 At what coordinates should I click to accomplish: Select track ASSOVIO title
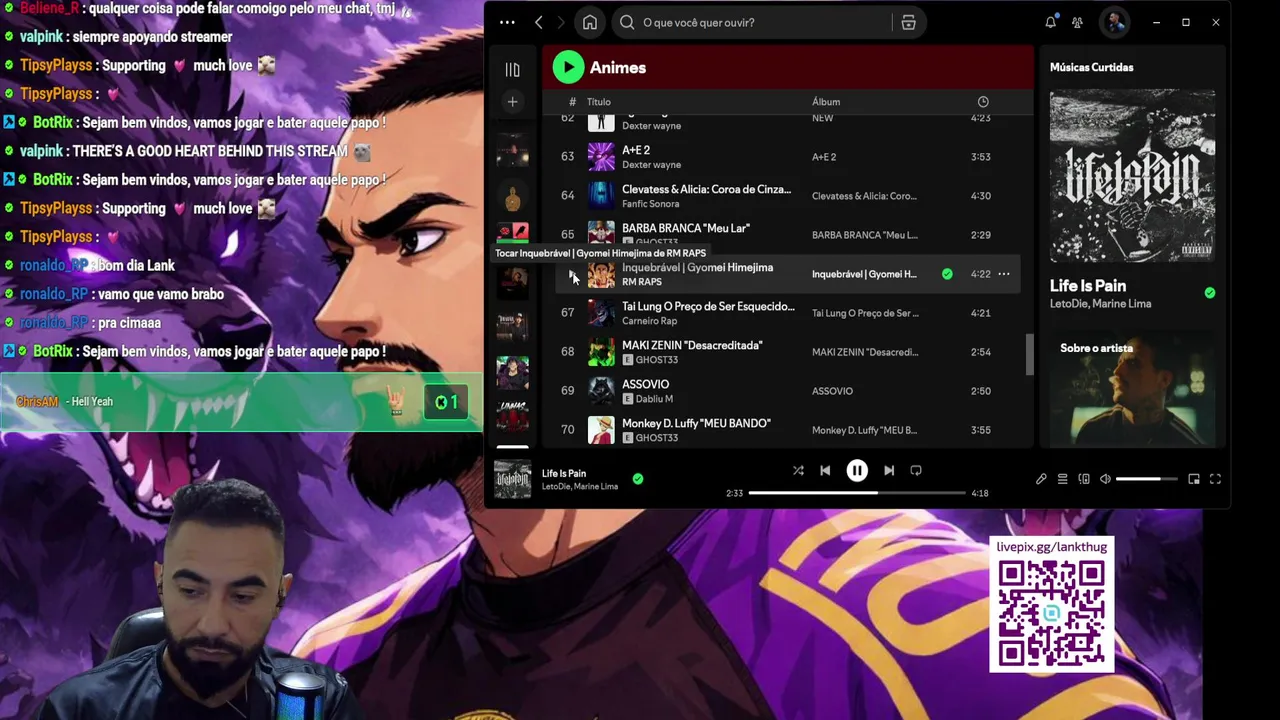tap(645, 384)
